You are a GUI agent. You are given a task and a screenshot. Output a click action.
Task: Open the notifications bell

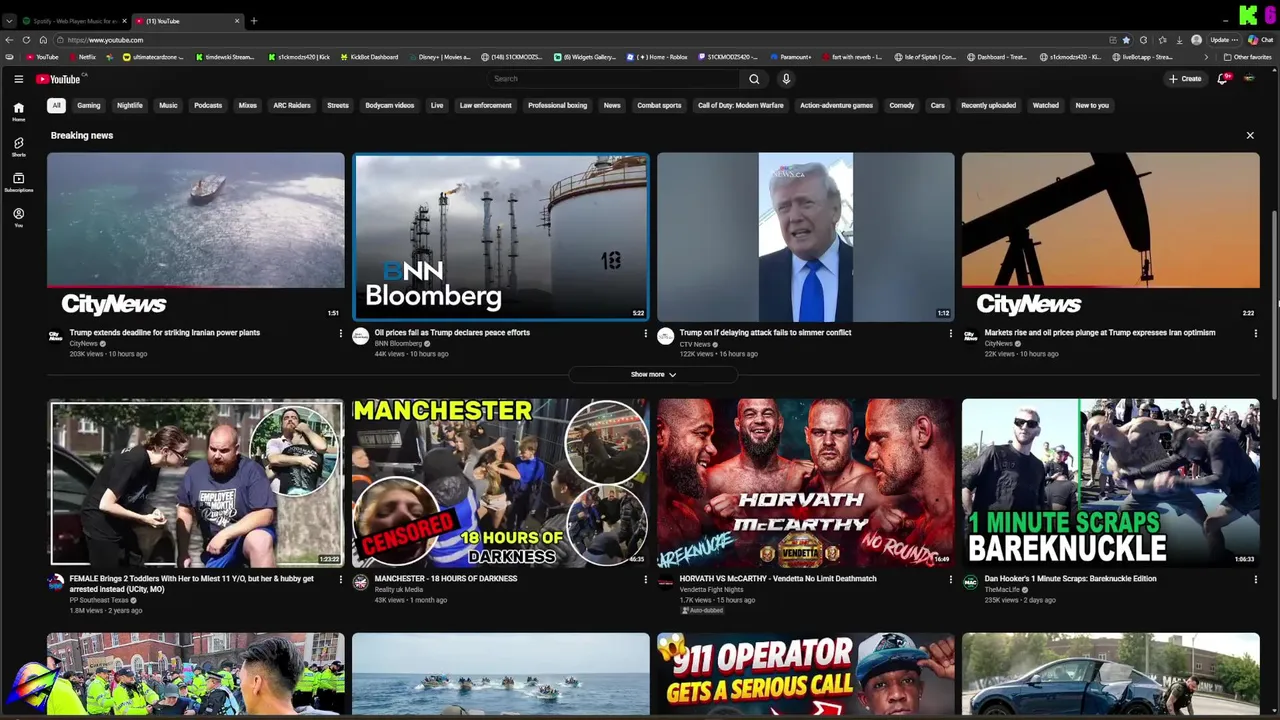(1222, 79)
